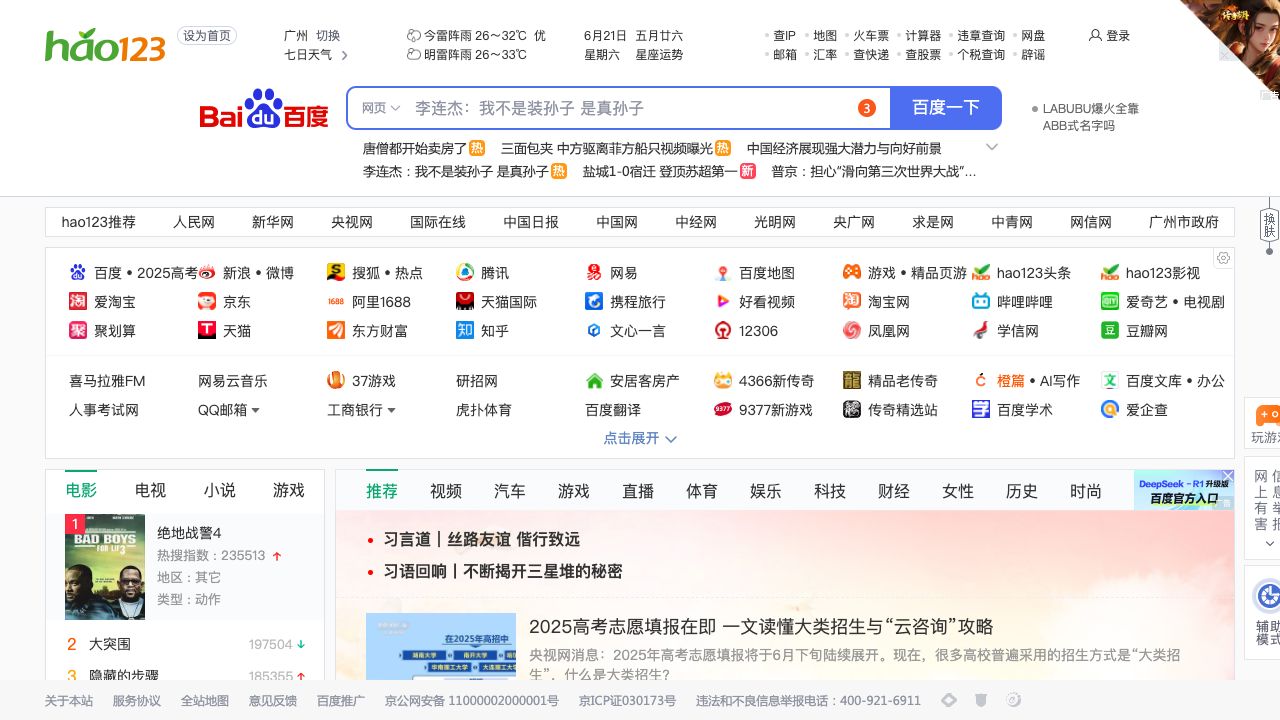1280x720 pixels.
Task: Expand the QQ邮箱 dropdown arrow
Action: 255,410
